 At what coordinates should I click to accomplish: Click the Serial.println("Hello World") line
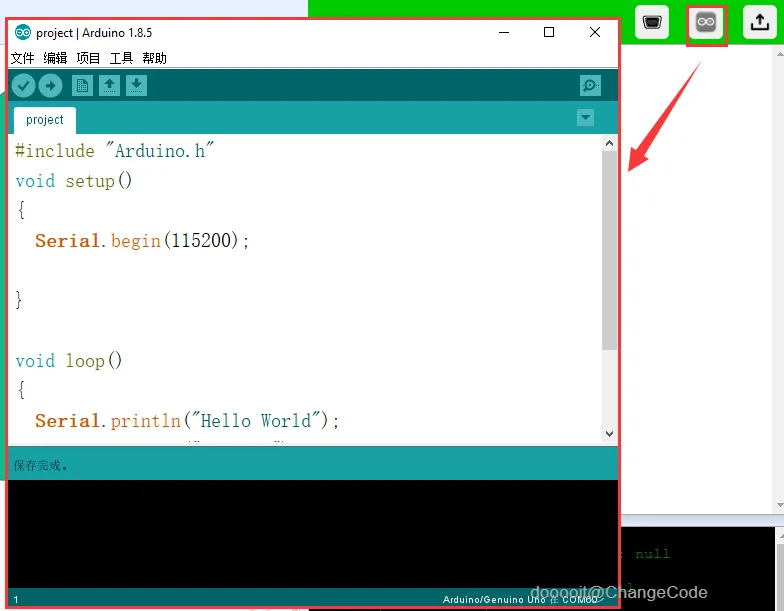[187, 420]
